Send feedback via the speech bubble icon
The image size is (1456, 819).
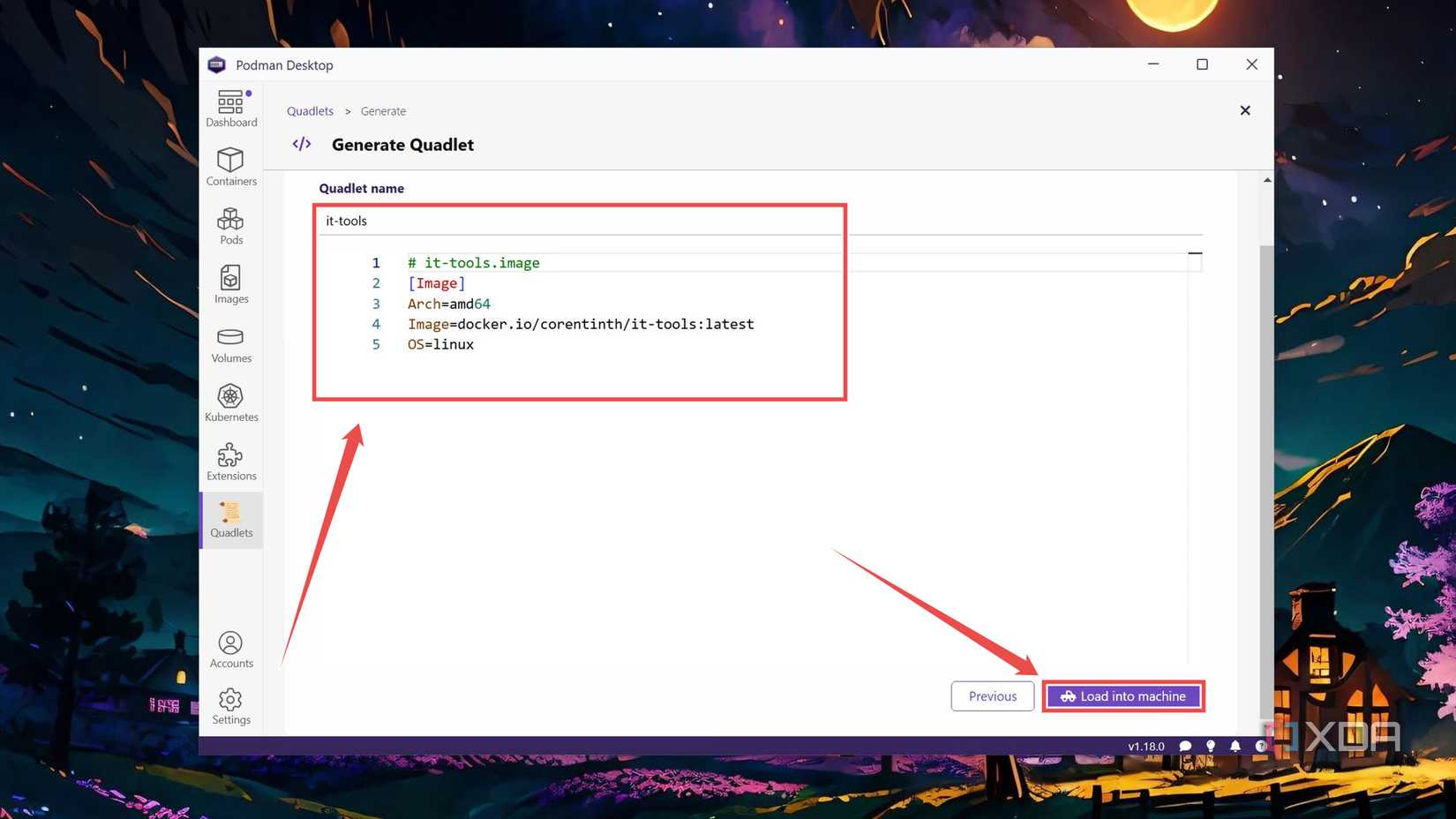pyautogui.click(x=1185, y=746)
